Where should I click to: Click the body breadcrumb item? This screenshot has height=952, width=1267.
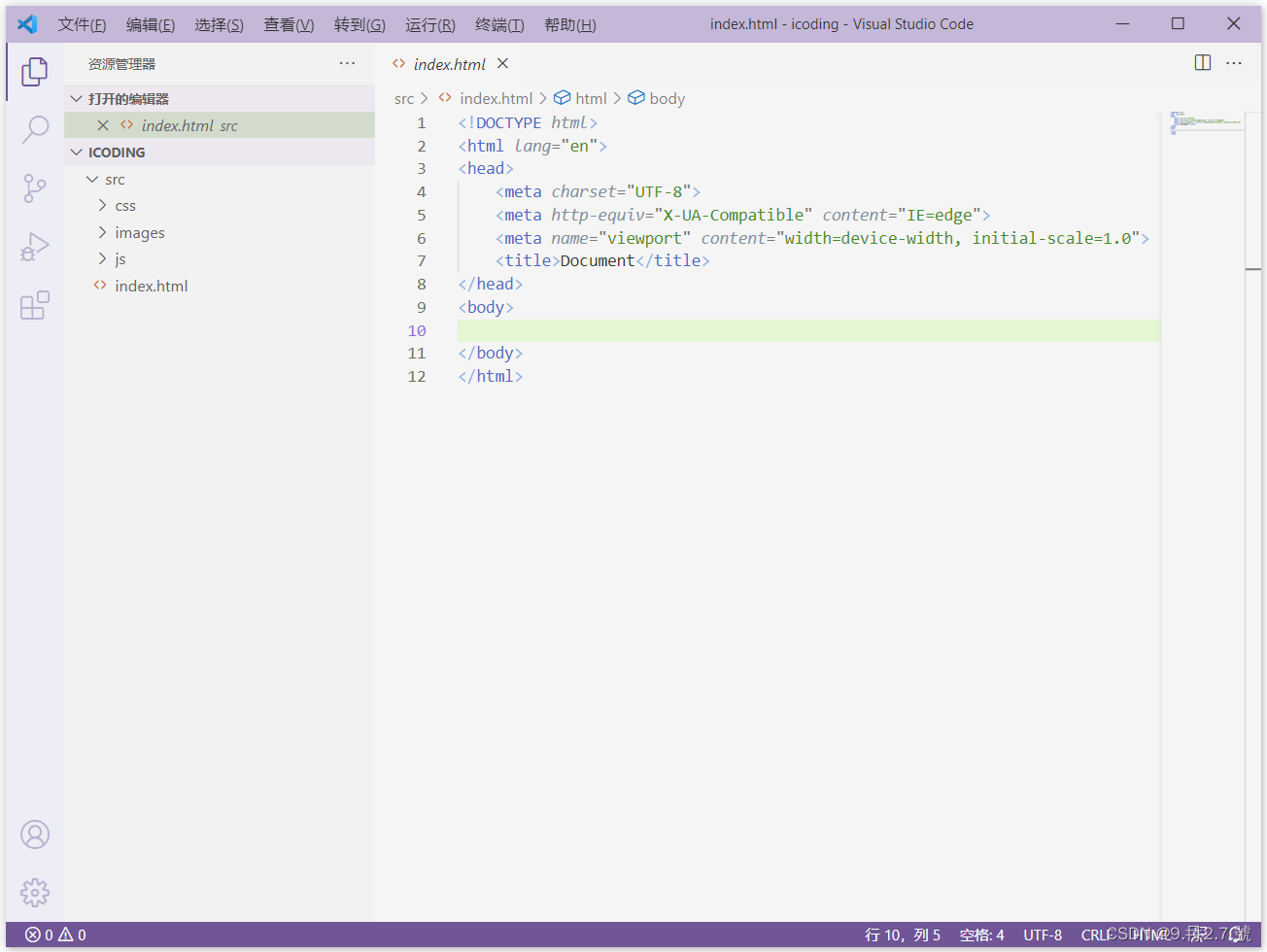click(667, 98)
